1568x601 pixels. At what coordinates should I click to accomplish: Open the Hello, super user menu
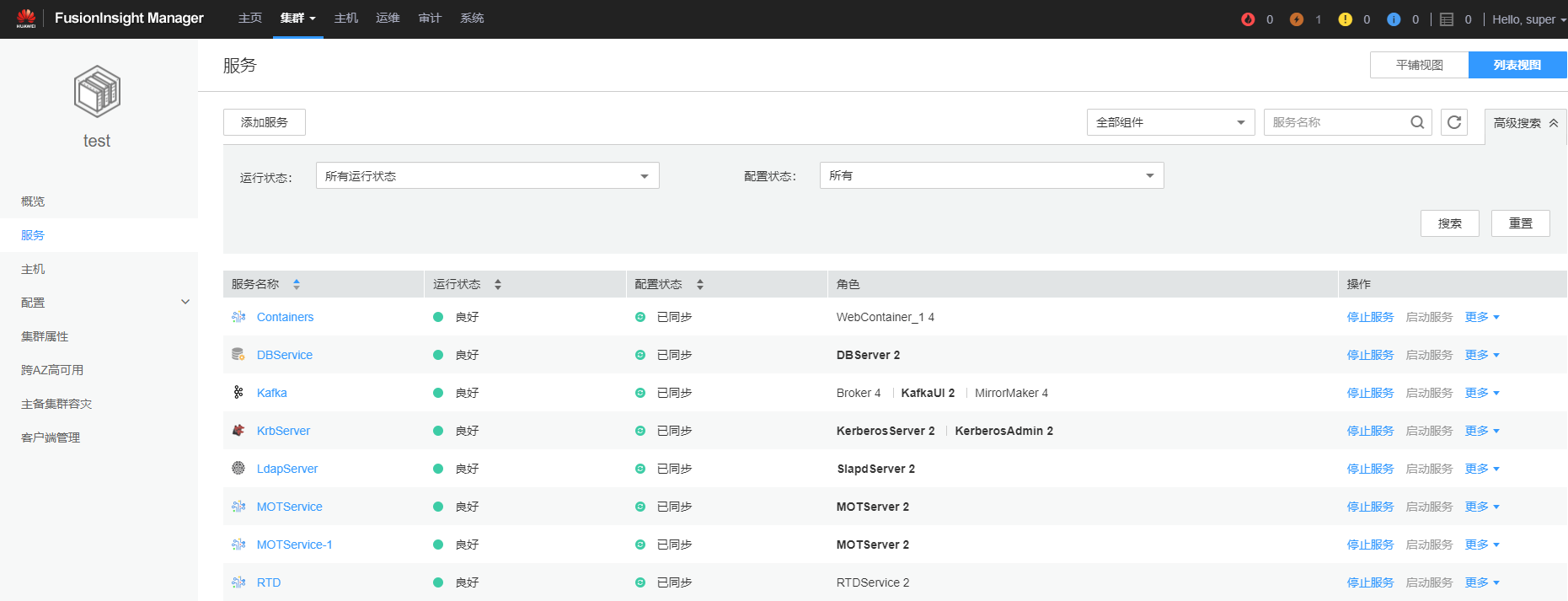1528,19
